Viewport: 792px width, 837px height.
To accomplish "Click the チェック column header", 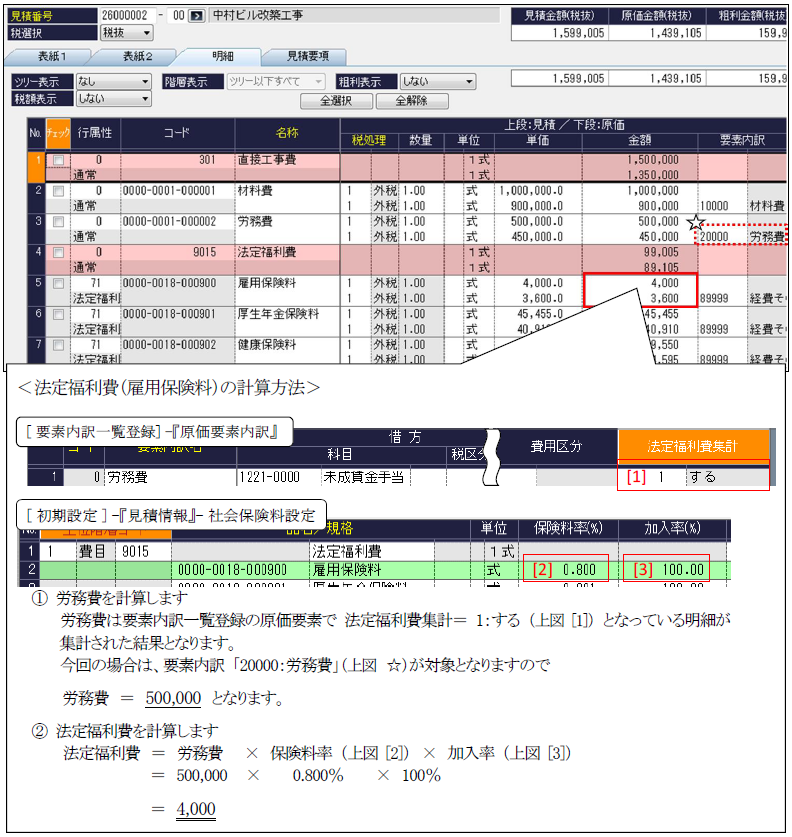I will tap(58, 133).
